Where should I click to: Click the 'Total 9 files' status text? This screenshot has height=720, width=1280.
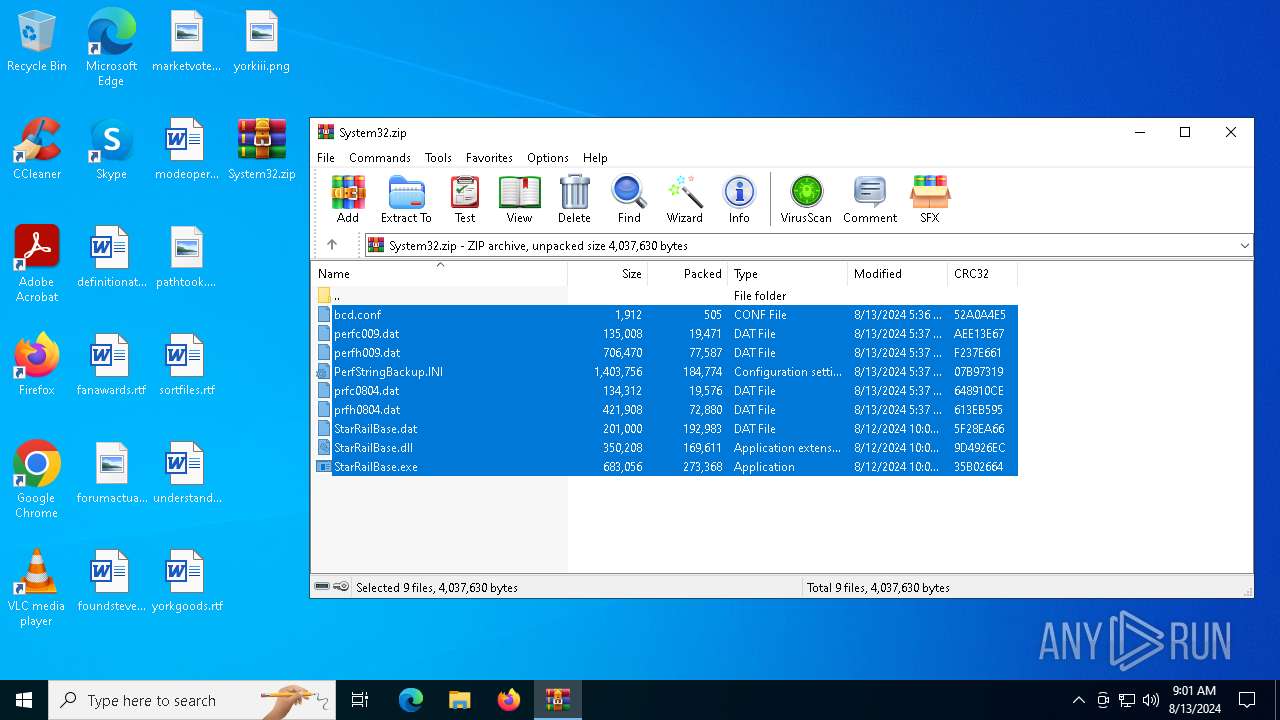pyautogui.click(x=878, y=588)
